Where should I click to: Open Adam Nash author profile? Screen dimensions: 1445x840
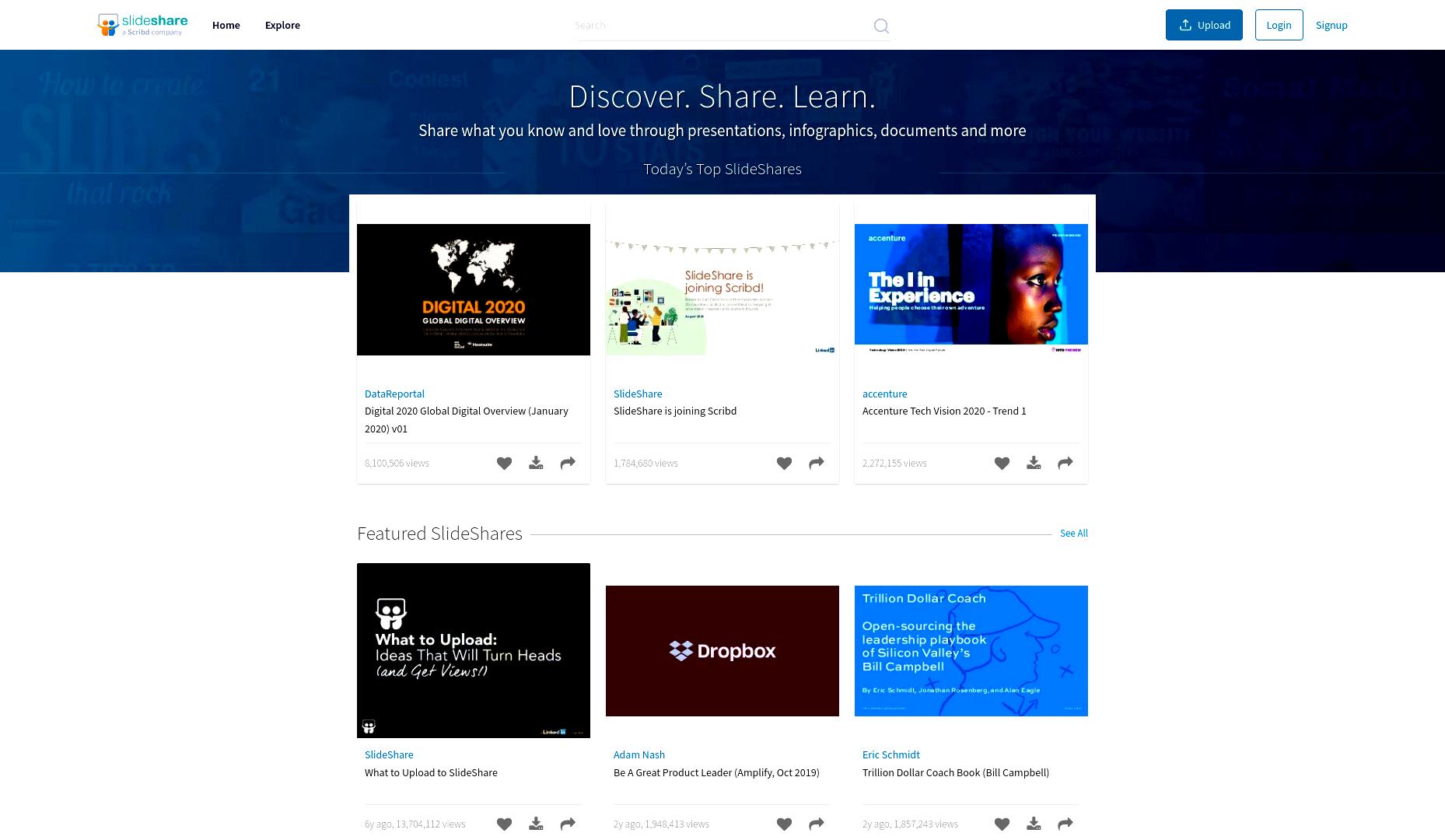(x=639, y=755)
